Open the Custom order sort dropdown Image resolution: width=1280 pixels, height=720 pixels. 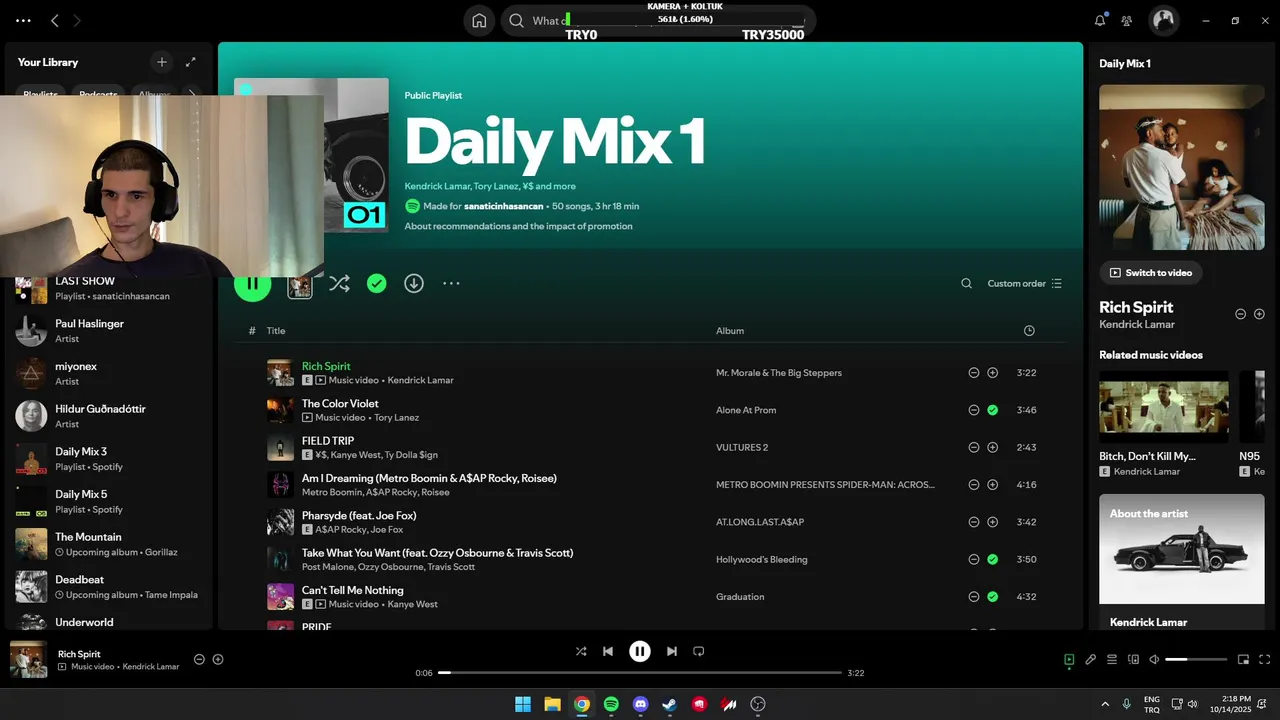(x=1024, y=284)
